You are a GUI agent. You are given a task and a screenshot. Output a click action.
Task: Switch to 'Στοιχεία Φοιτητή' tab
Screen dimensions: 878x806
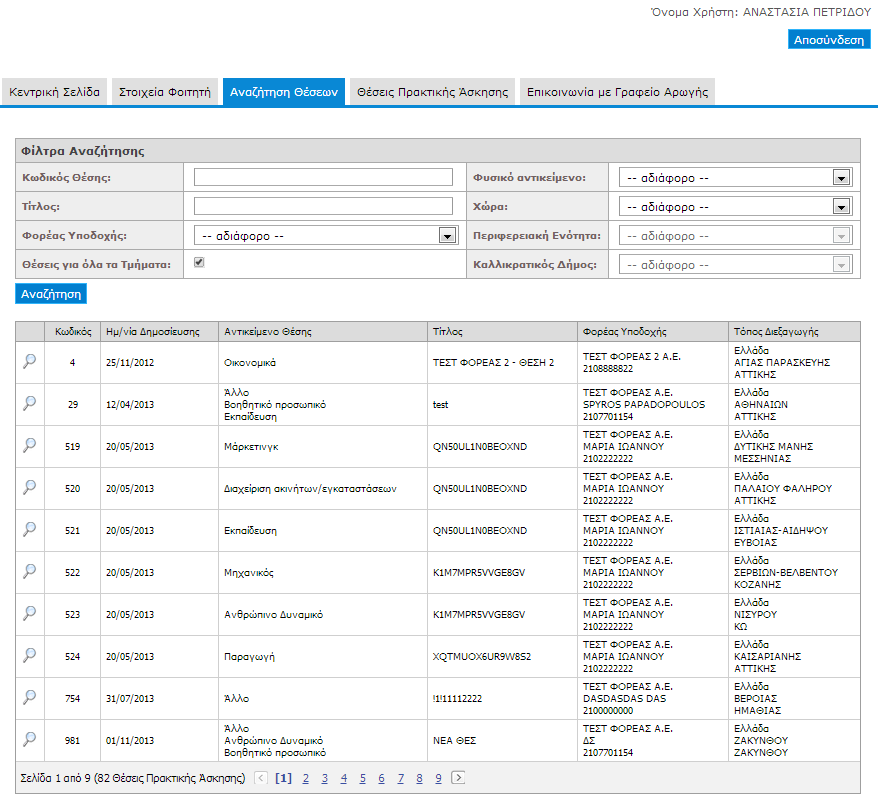click(x=165, y=92)
